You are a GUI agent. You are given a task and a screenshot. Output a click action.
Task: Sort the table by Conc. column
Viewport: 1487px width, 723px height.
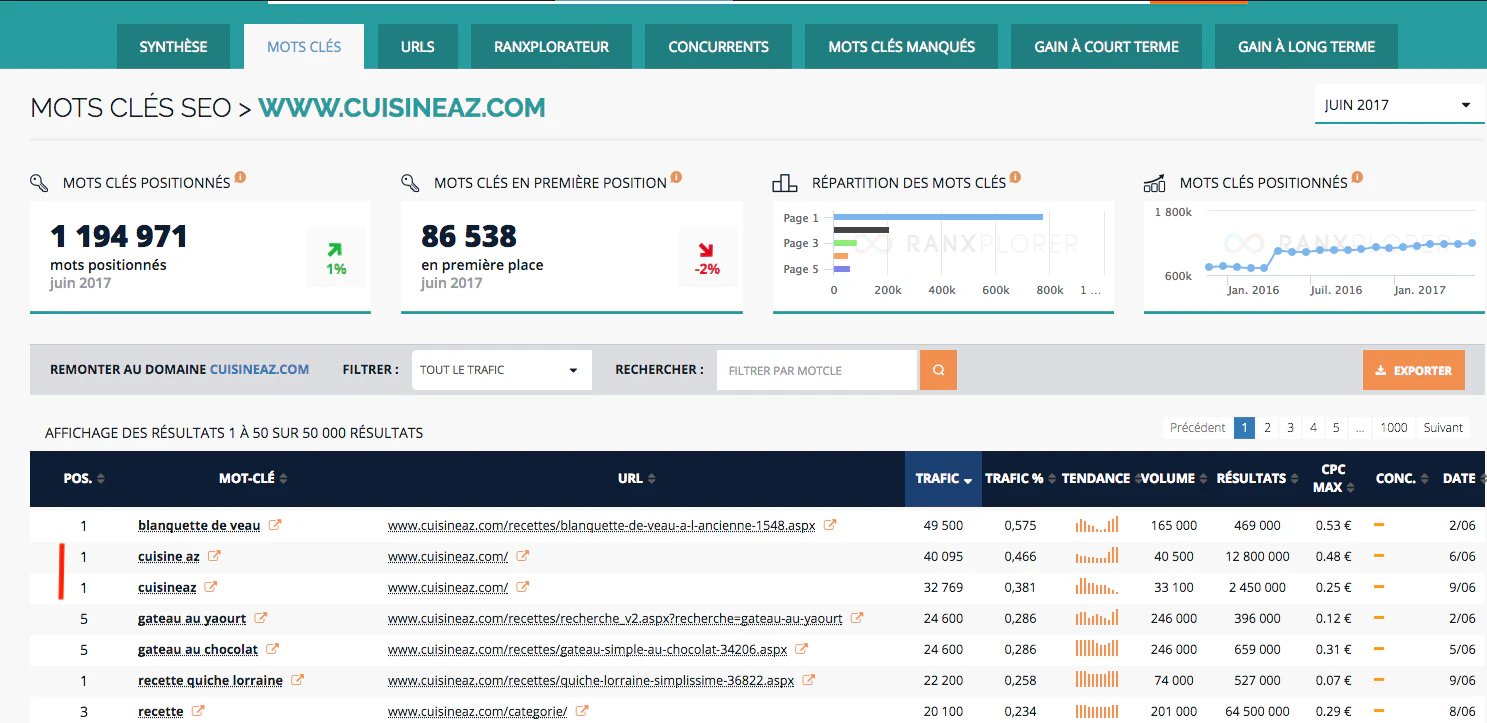pyautogui.click(x=1403, y=479)
